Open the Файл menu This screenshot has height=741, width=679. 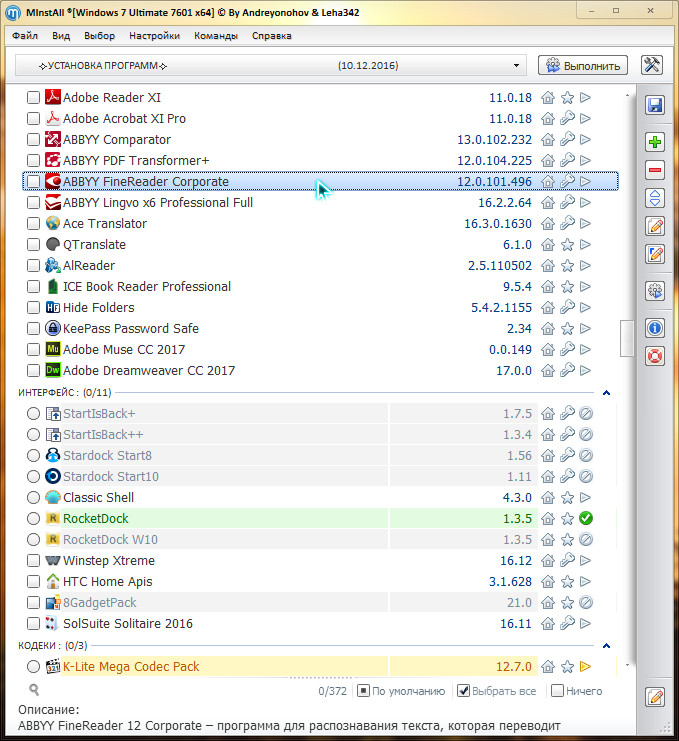pos(25,36)
